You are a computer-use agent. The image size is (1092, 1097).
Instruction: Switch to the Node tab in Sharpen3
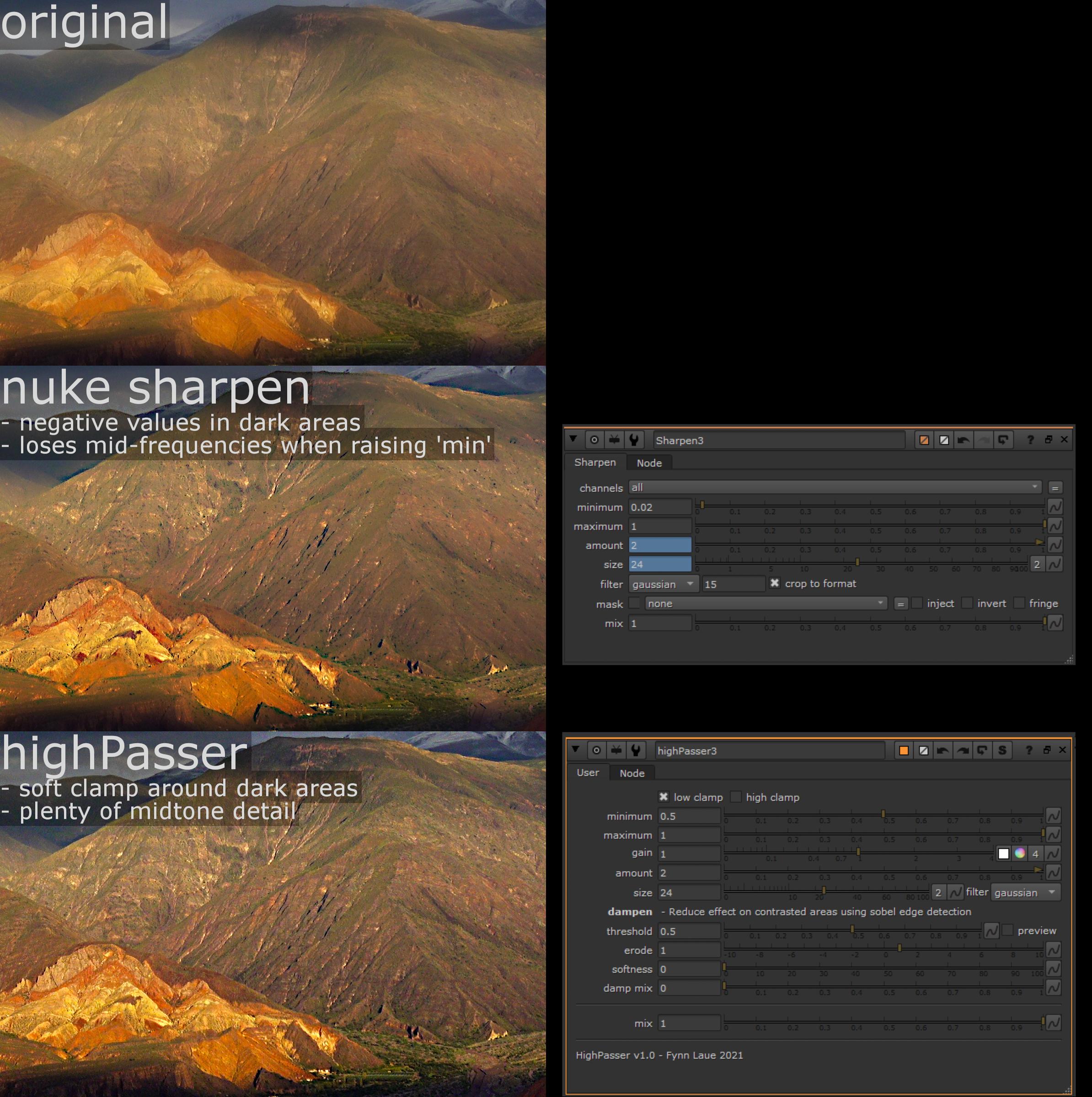pyautogui.click(x=649, y=463)
